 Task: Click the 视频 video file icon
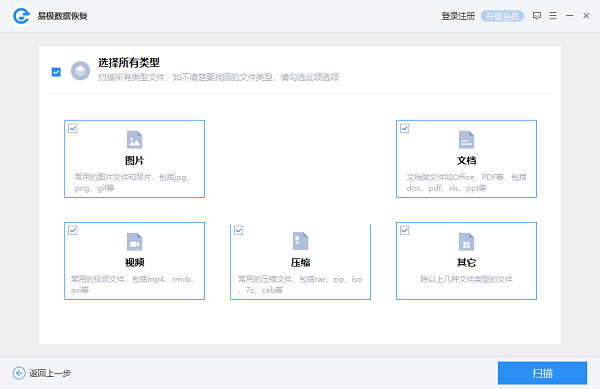coord(134,242)
